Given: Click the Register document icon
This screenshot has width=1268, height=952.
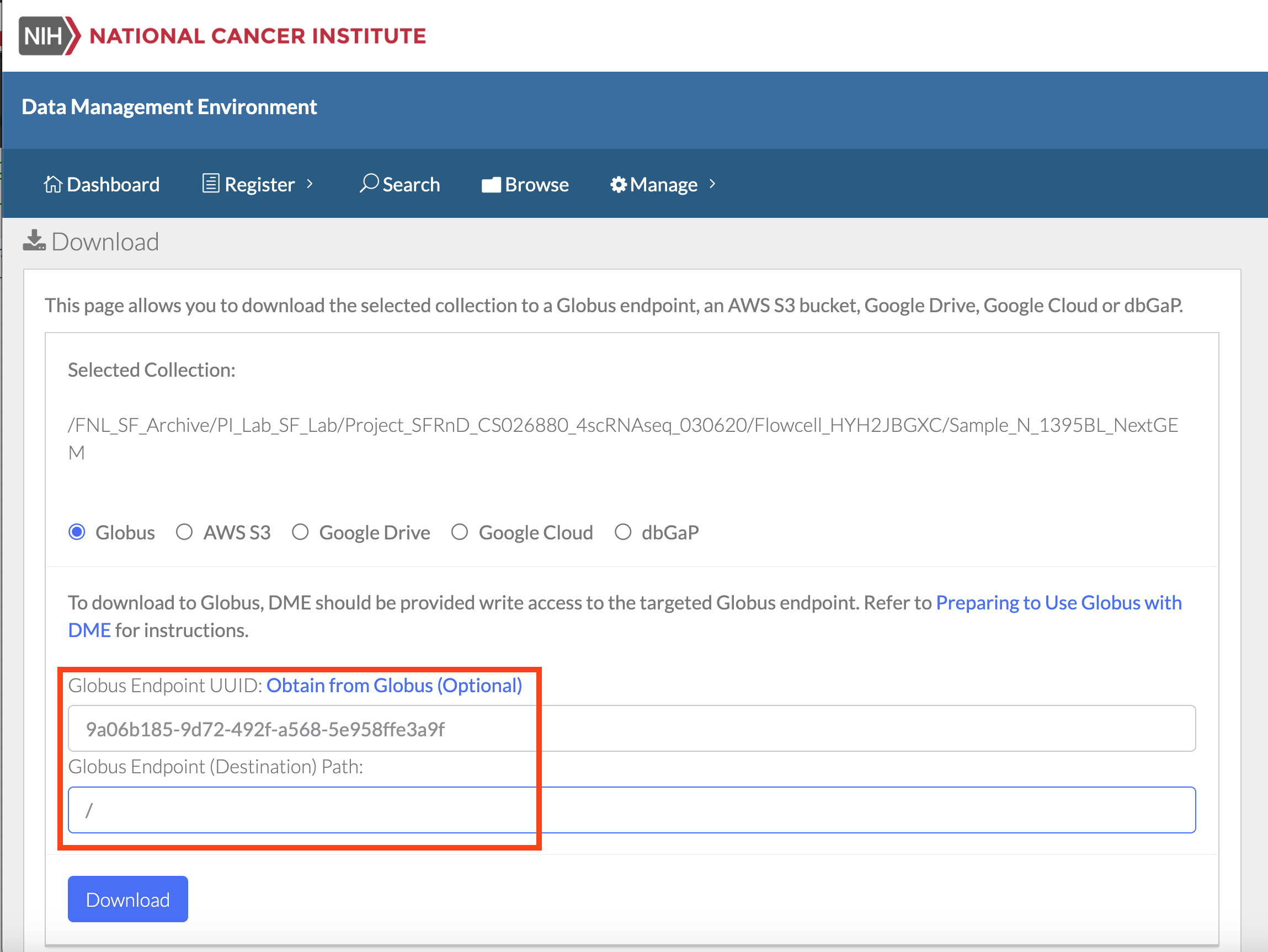Looking at the screenshot, I should coord(210,184).
